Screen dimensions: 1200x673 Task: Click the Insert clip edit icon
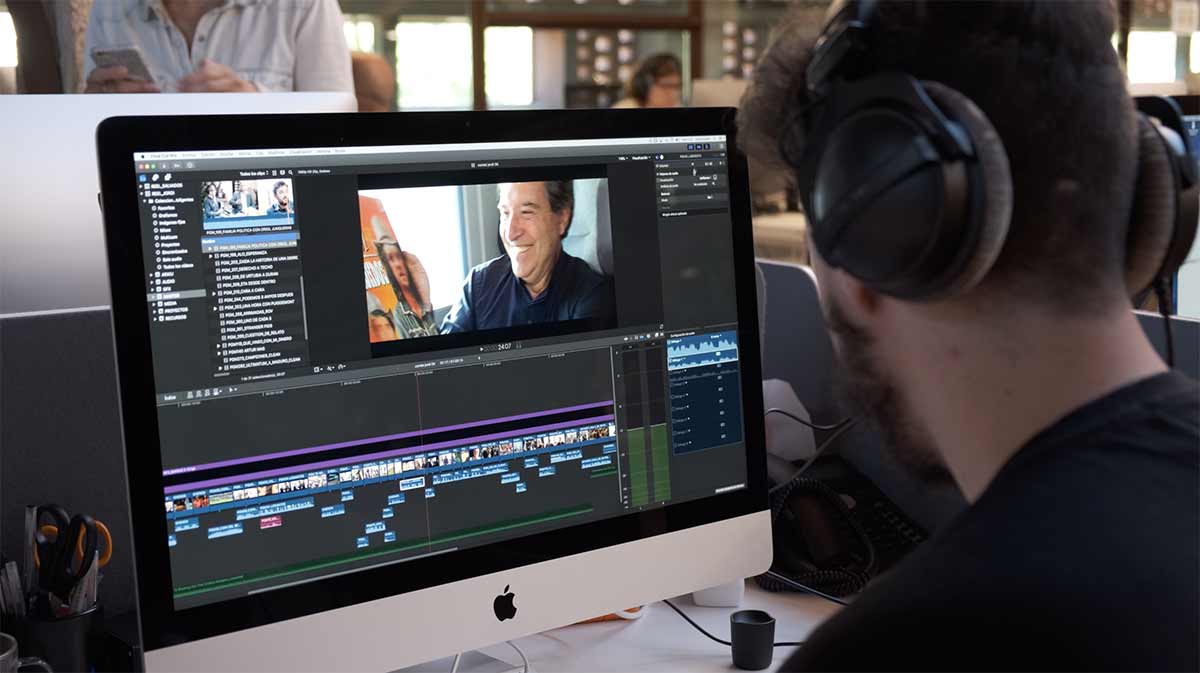[199, 394]
